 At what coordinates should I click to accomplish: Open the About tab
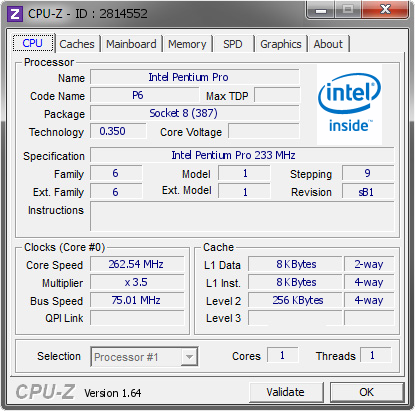(x=328, y=44)
